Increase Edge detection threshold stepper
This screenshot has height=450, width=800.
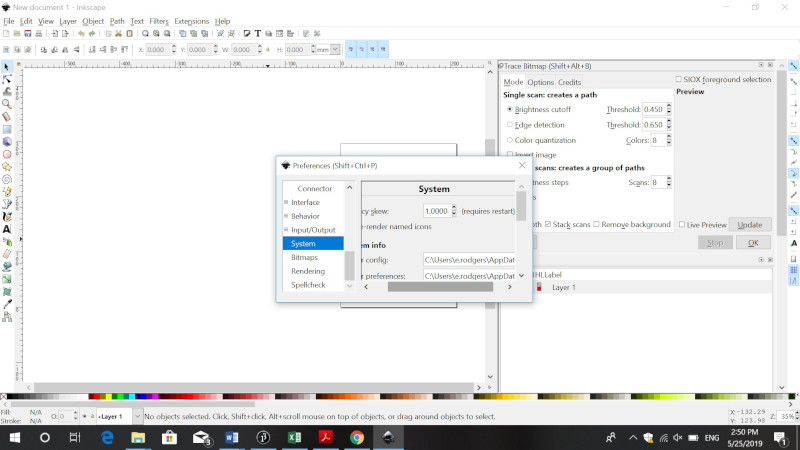pos(669,122)
